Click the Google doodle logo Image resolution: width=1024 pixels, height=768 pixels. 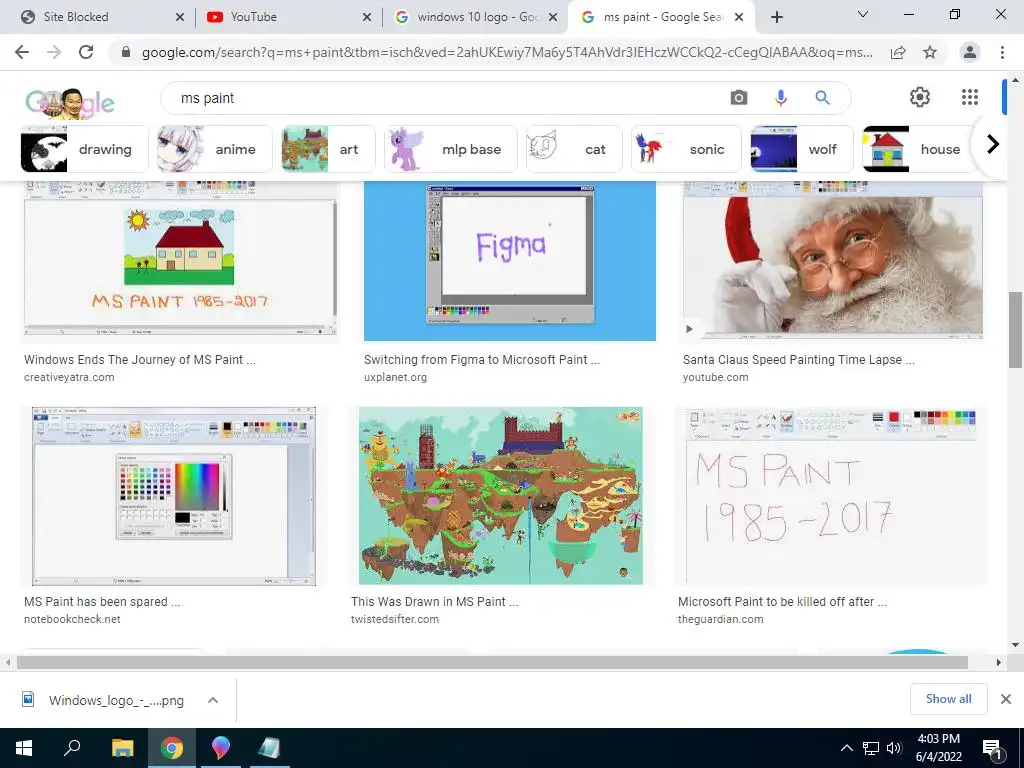(x=70, y=102)
